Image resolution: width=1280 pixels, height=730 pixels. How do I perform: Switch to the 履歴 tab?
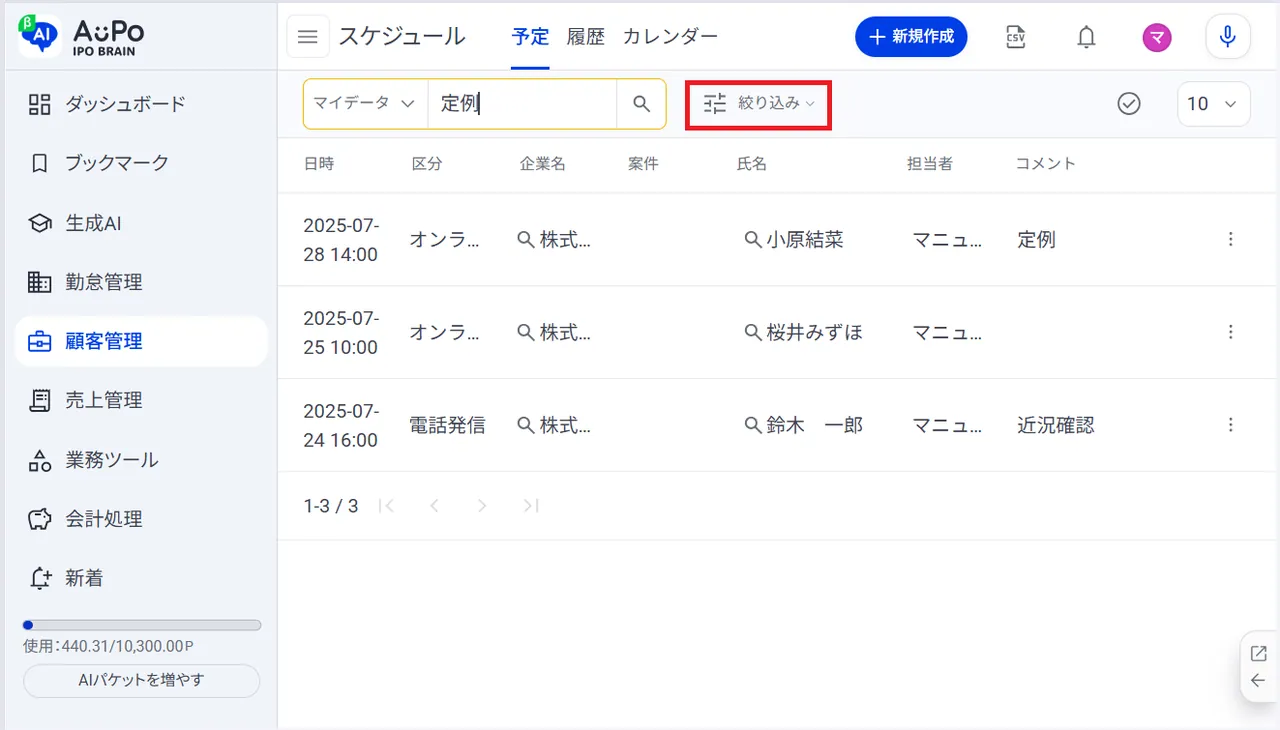coord(586,37)
